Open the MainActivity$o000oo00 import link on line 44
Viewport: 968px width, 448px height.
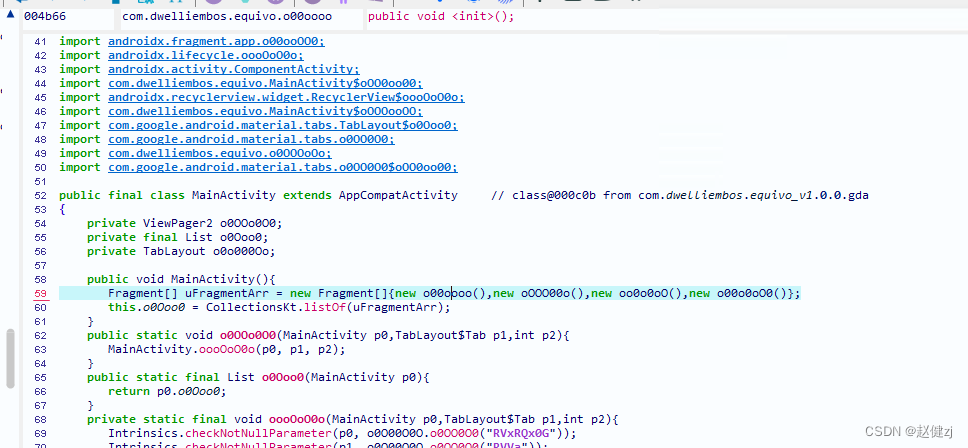(265, 83)
